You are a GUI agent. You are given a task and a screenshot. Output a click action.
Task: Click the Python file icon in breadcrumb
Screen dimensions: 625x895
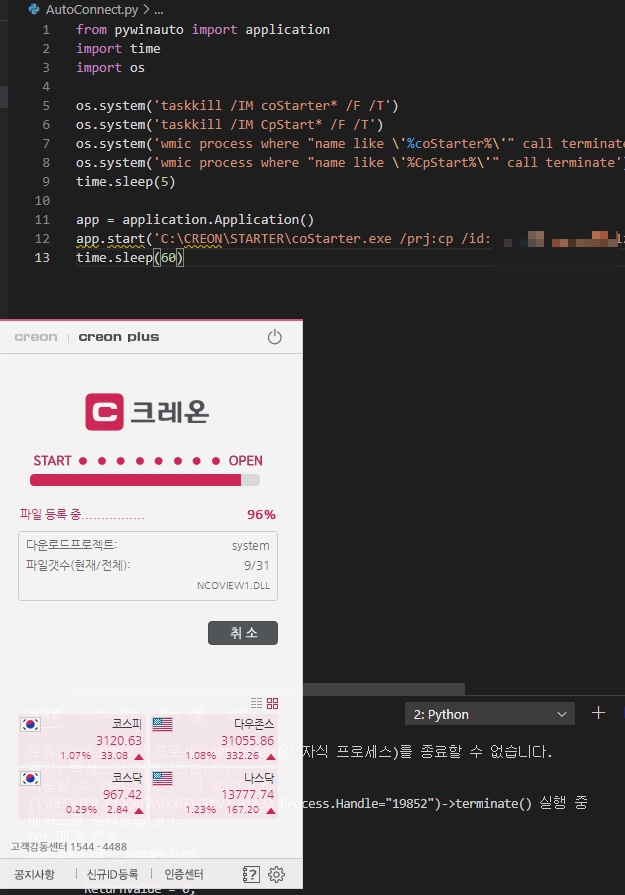[x=34, y=9]
